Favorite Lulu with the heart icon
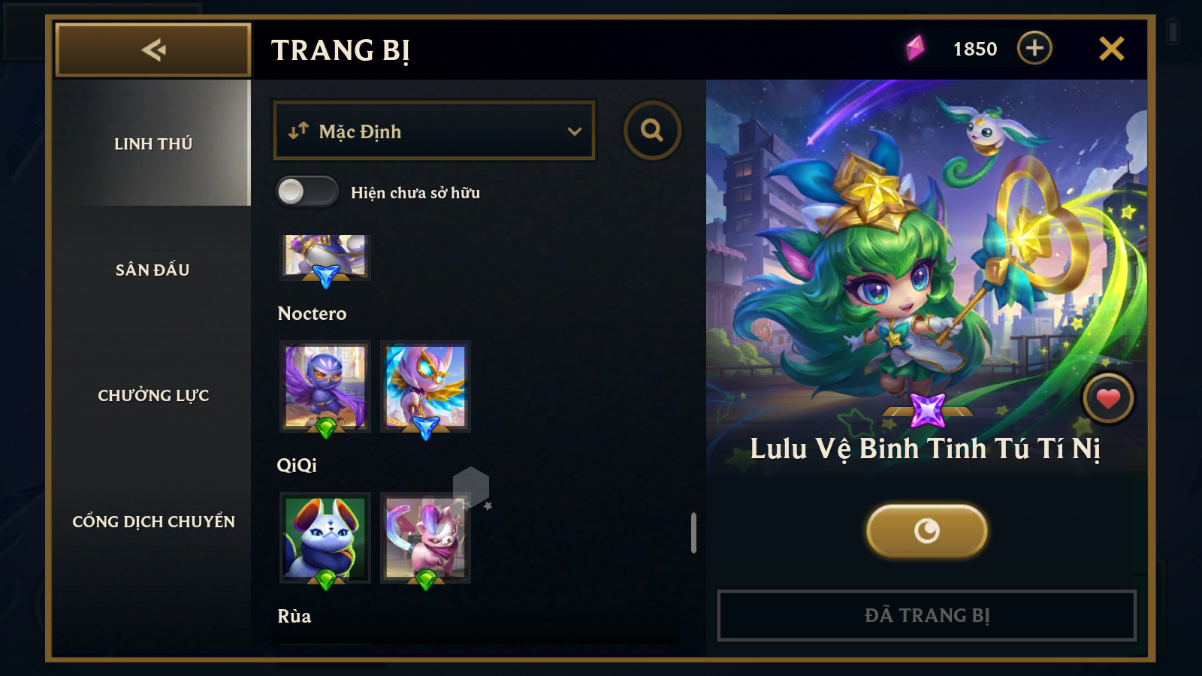1202x676 pixels. coord(1108,399)
